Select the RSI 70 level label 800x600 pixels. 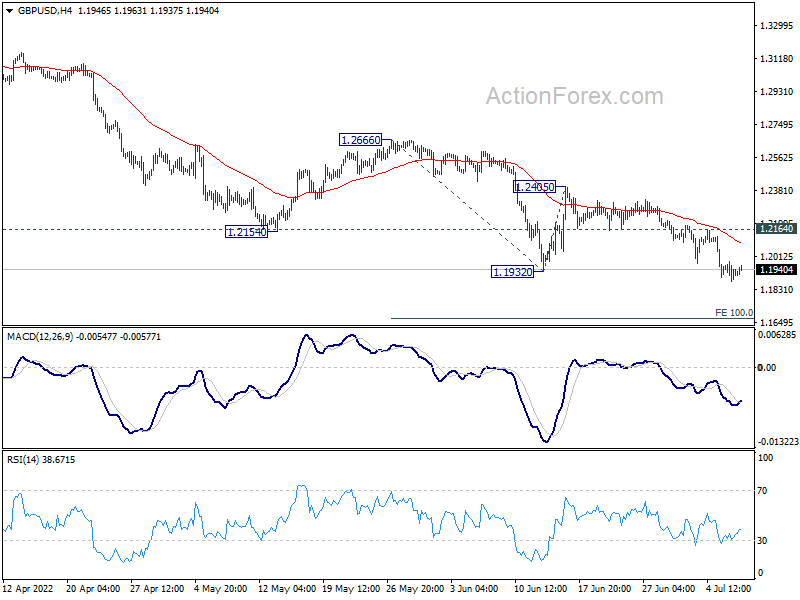(x=762, y=491)
